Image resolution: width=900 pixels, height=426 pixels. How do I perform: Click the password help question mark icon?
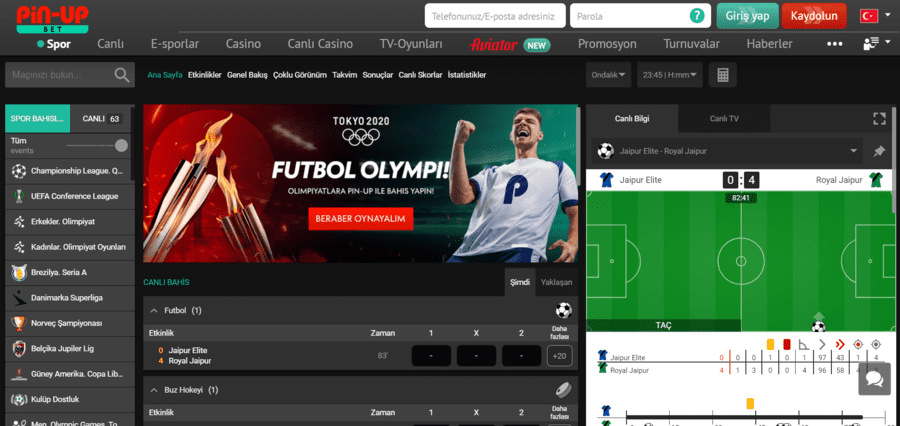(696, 16)
